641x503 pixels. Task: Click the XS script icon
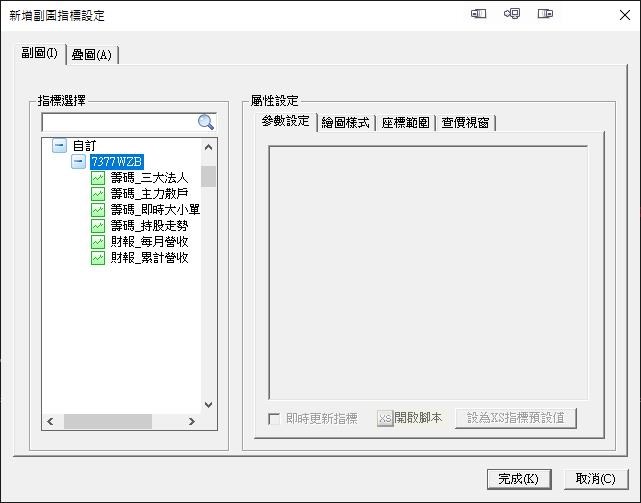385,418
